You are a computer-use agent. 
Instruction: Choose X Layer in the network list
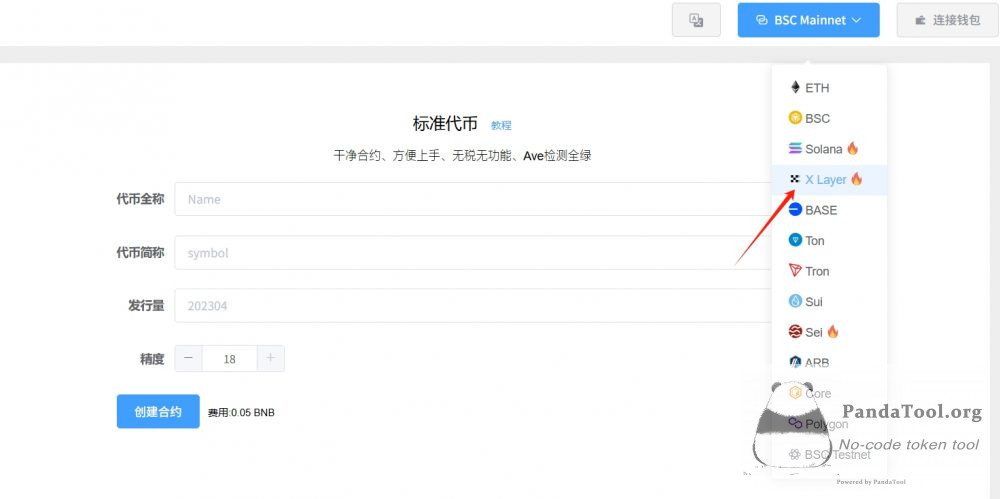tap(829, 180)
